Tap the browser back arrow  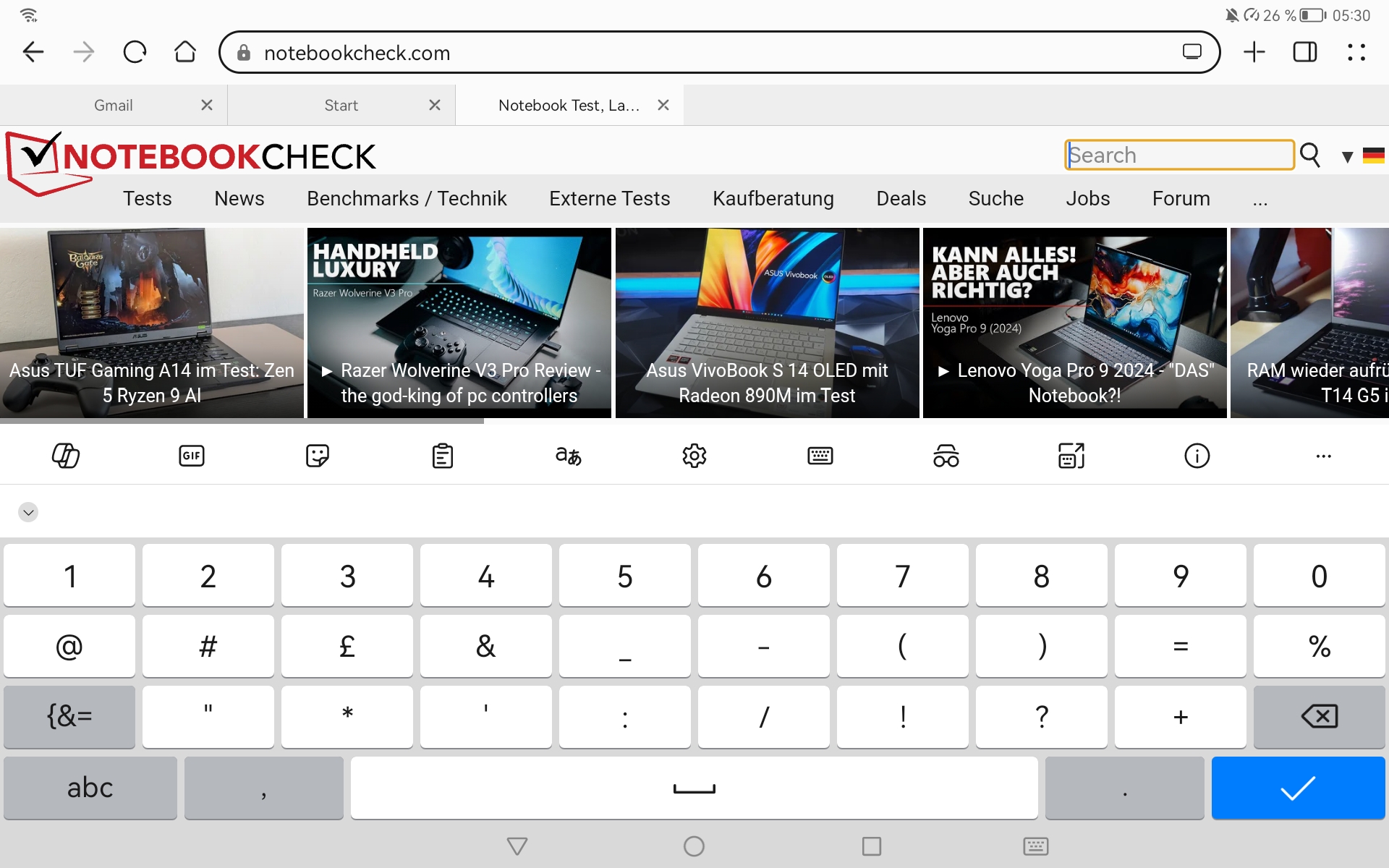click(33, 52)
